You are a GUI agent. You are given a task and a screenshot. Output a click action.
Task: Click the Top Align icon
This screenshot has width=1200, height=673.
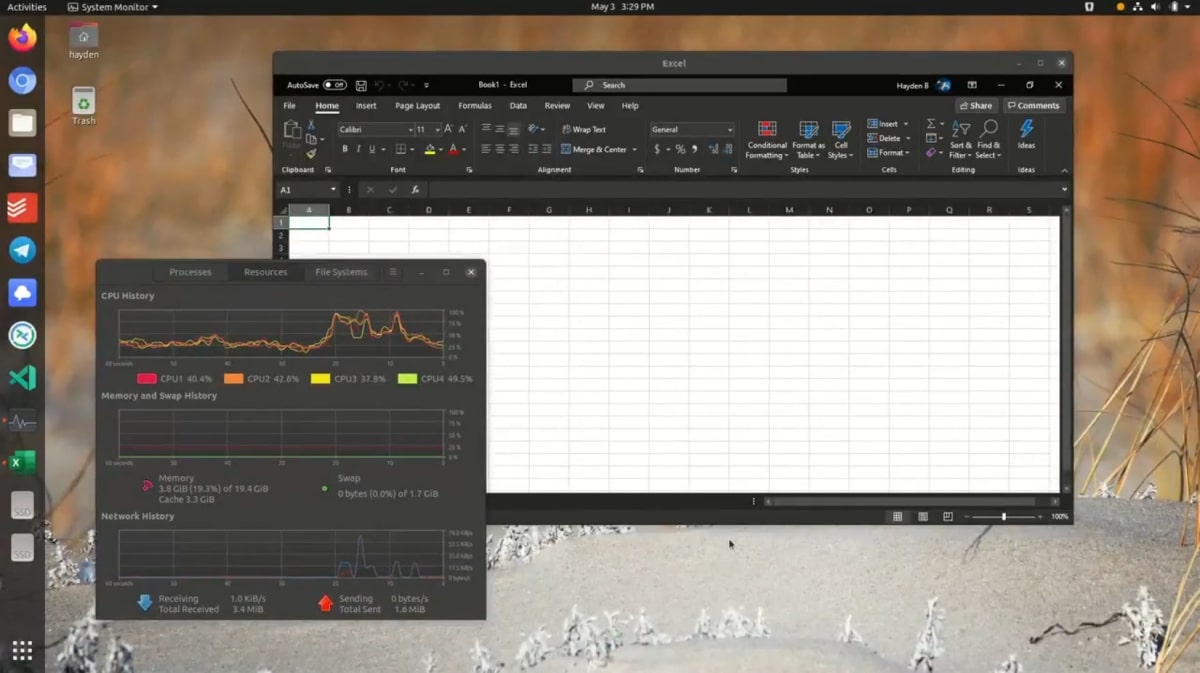(486, 129)
